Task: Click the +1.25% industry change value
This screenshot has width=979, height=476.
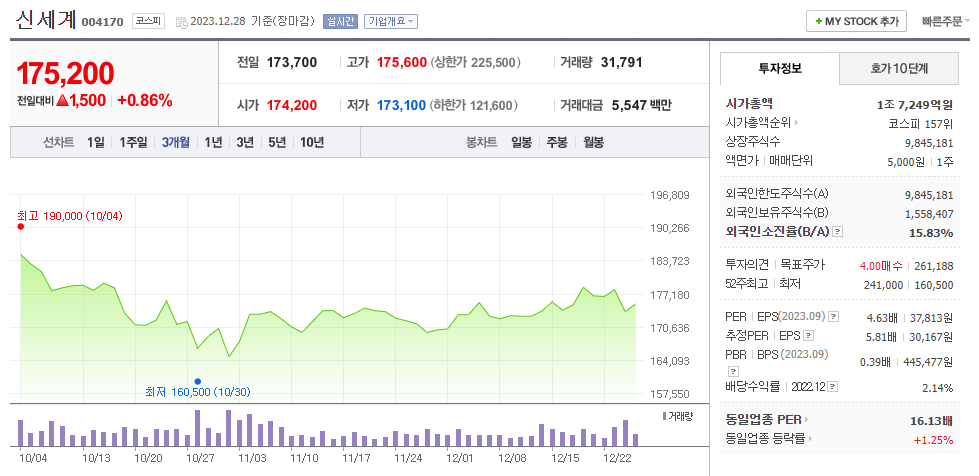Action: click(x=933, y=440)
